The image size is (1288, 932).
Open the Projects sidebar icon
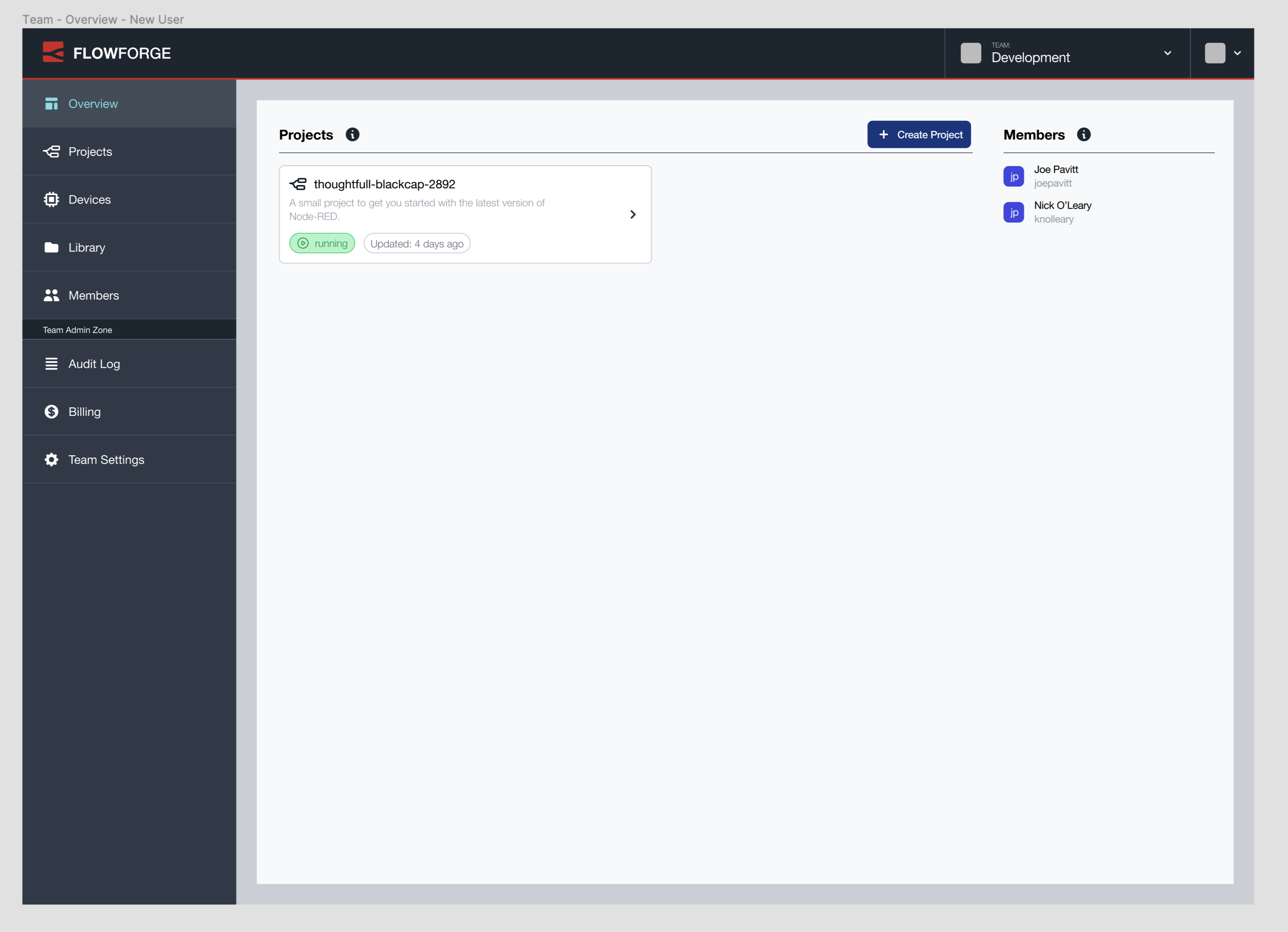point(52,151)
